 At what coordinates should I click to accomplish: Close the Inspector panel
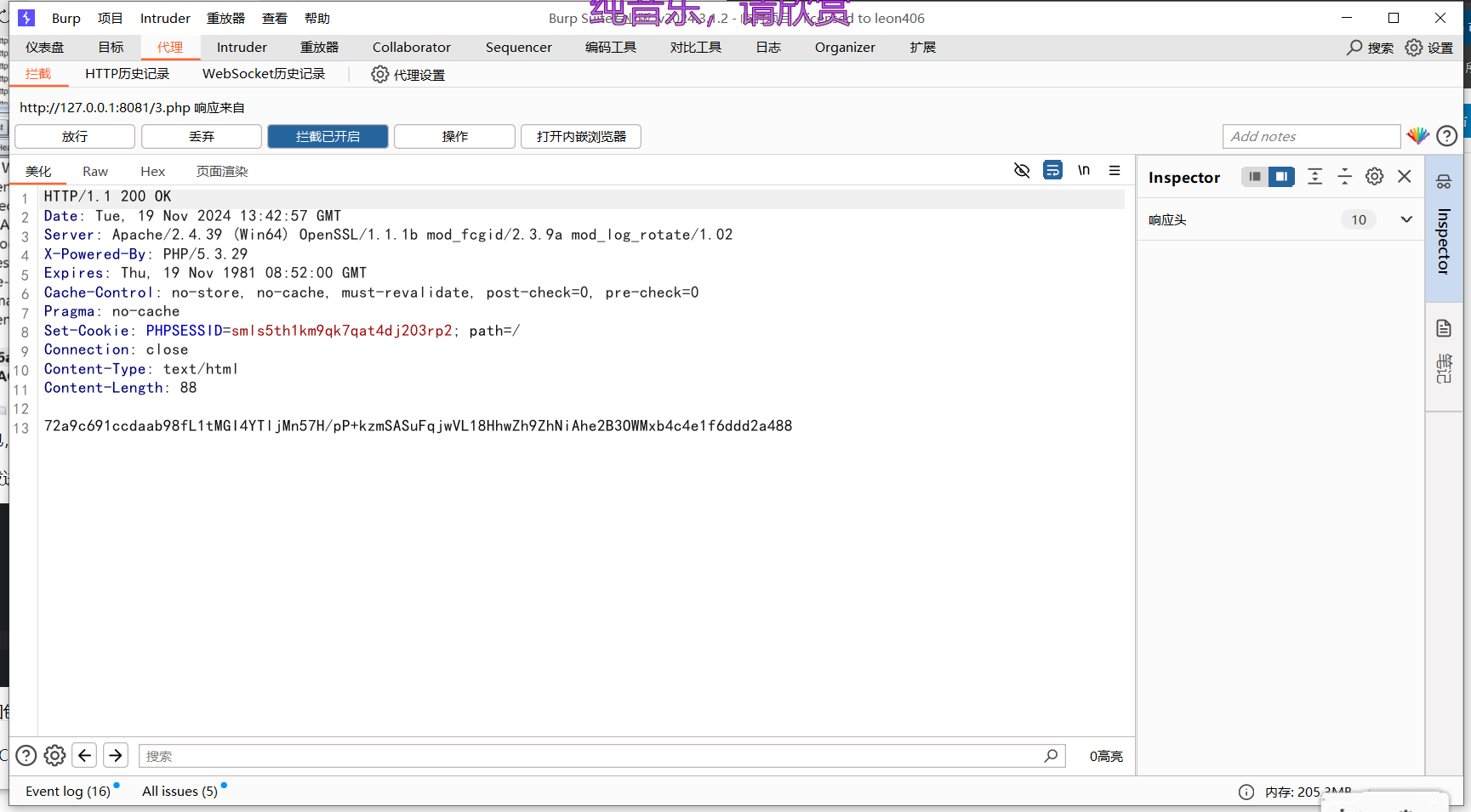[x=1405, y=176]
